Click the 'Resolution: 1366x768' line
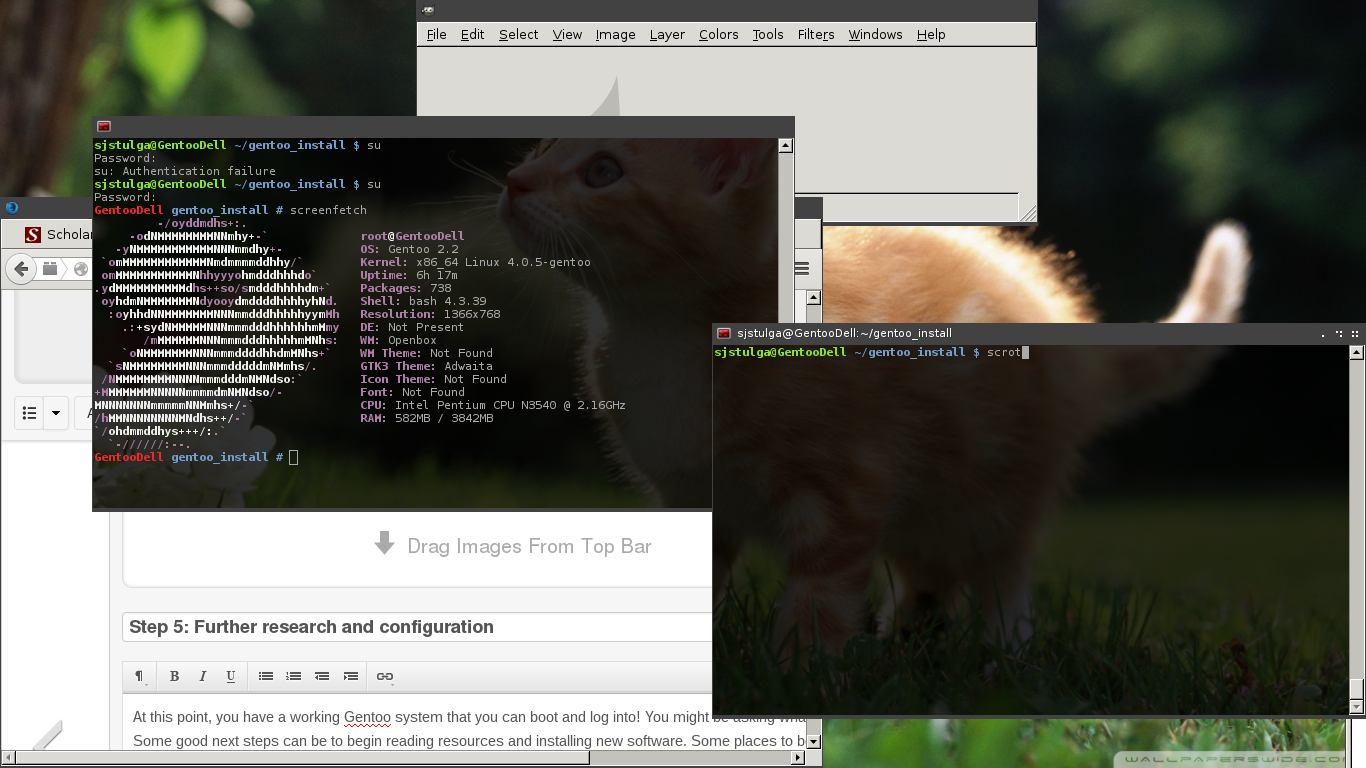Image resolution: width=1366 pixels, height=768 pixels. [x=431, y=314]
